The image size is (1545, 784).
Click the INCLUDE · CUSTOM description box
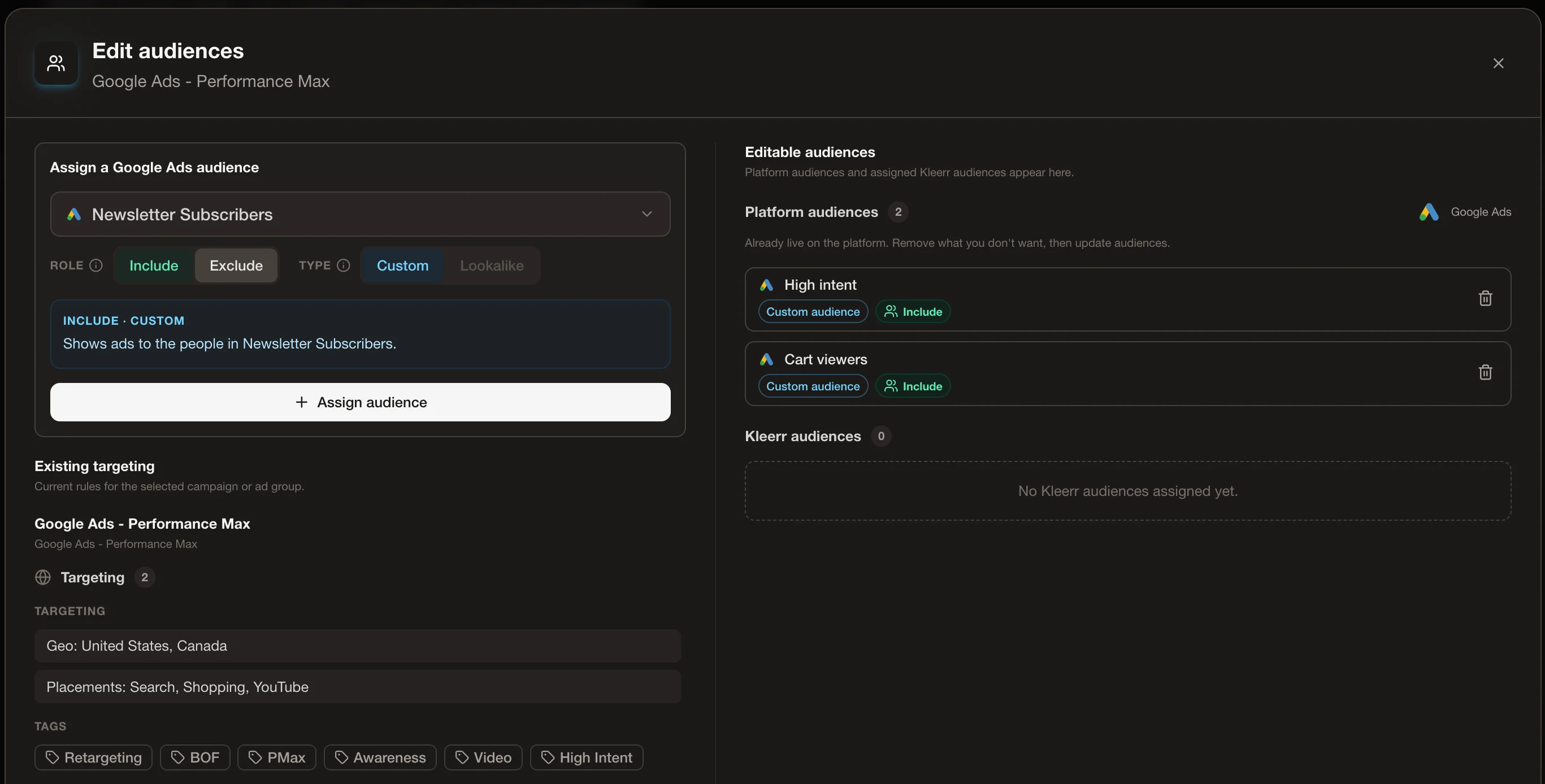360,334
